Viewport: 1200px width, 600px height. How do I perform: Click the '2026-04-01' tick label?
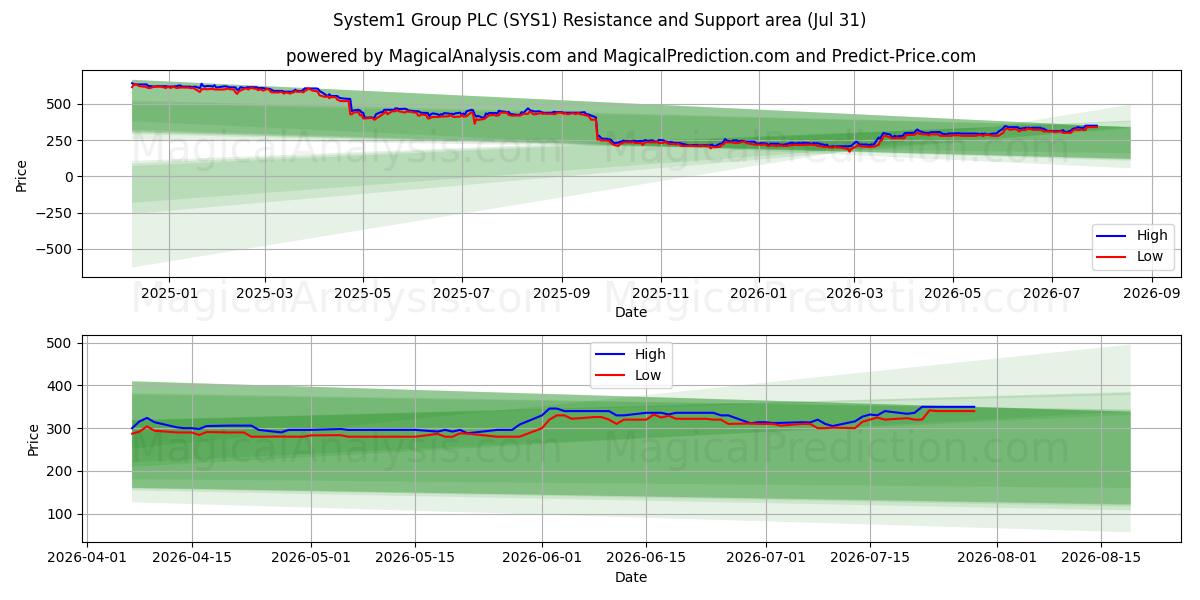pyautogui.click(x=85, y=558)
